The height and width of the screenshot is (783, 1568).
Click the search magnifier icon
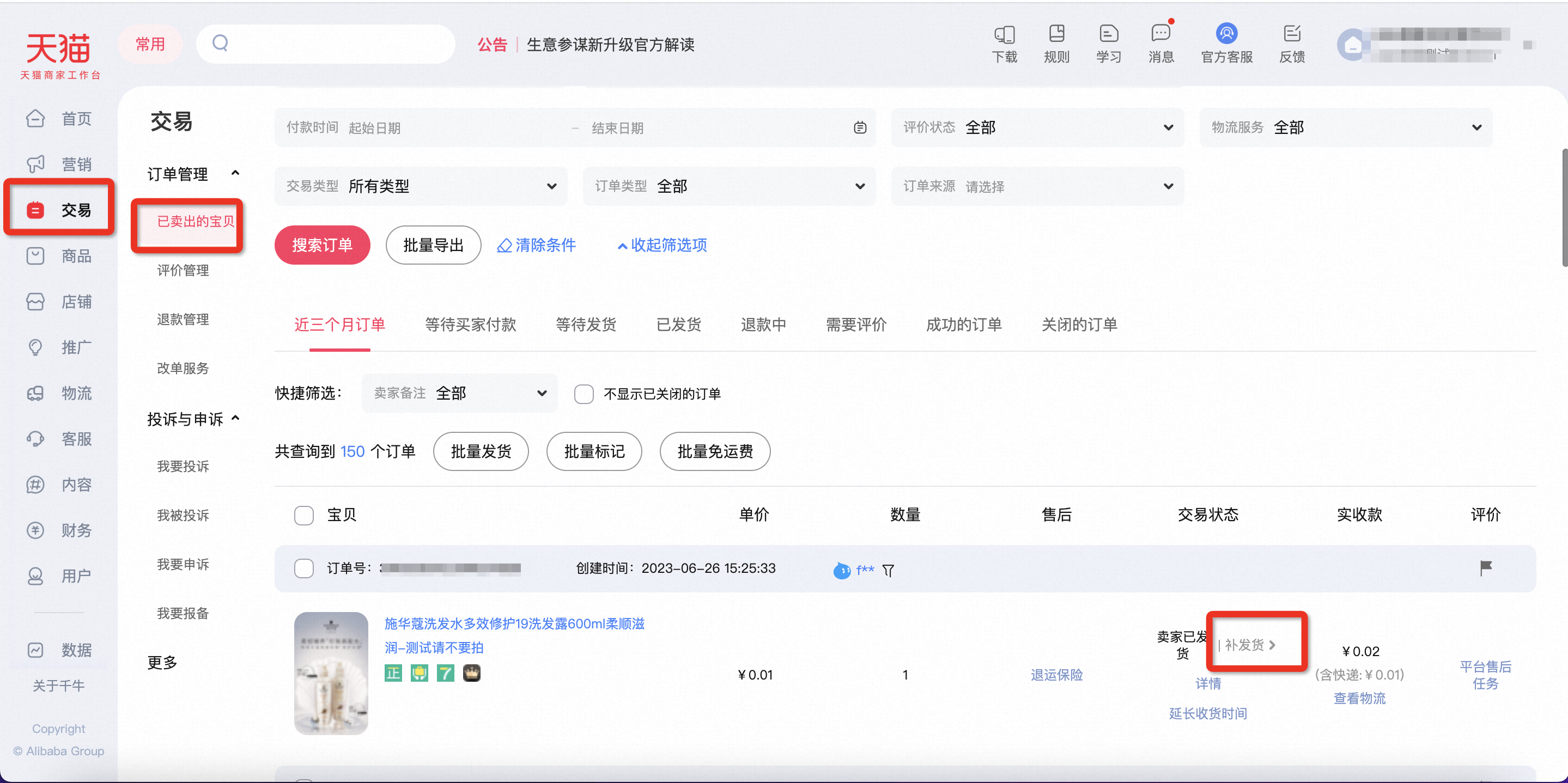[x=220, y=43]
